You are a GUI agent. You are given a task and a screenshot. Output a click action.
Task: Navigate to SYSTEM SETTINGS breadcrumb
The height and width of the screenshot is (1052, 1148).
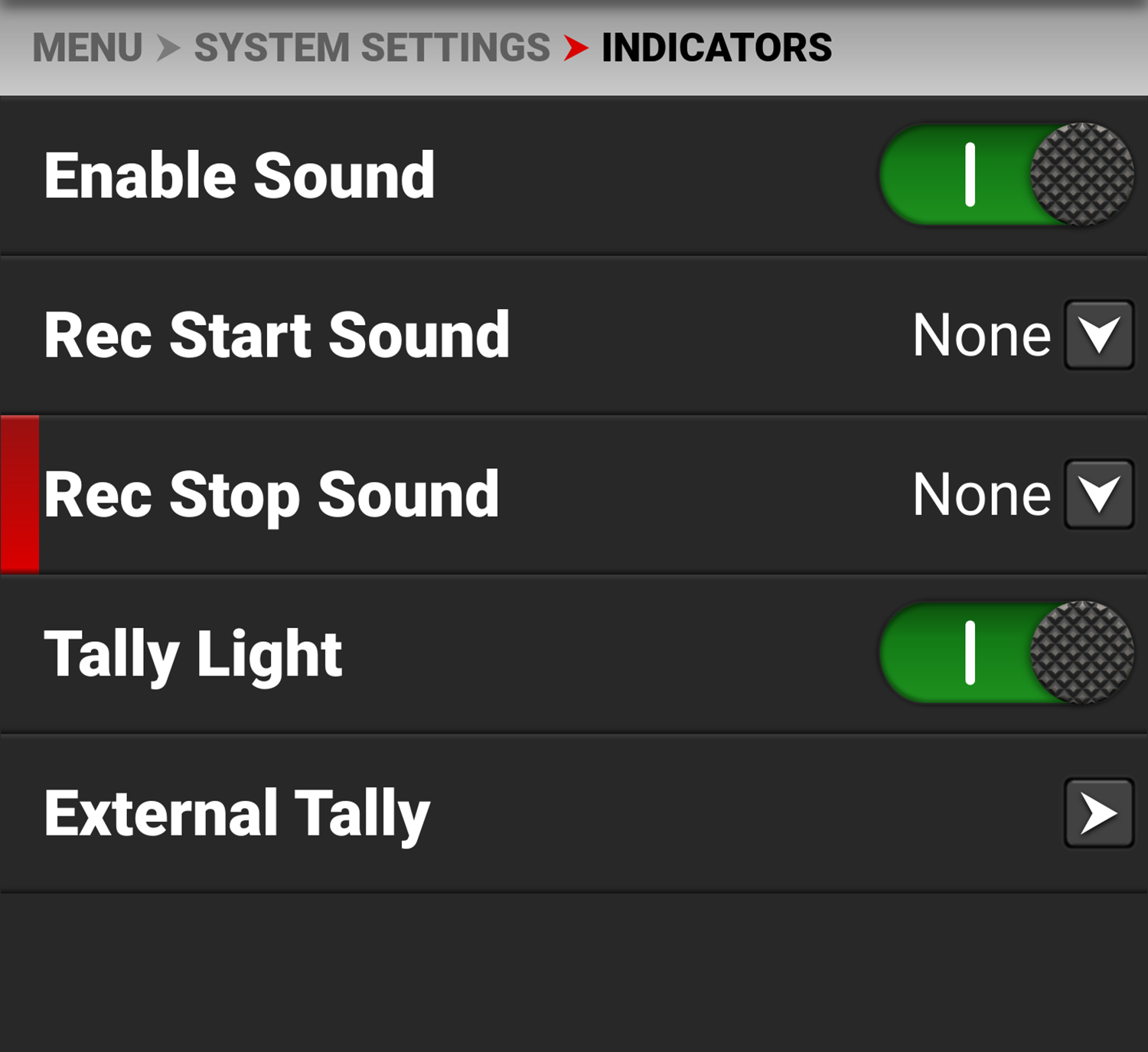click(x=372, y=48)
